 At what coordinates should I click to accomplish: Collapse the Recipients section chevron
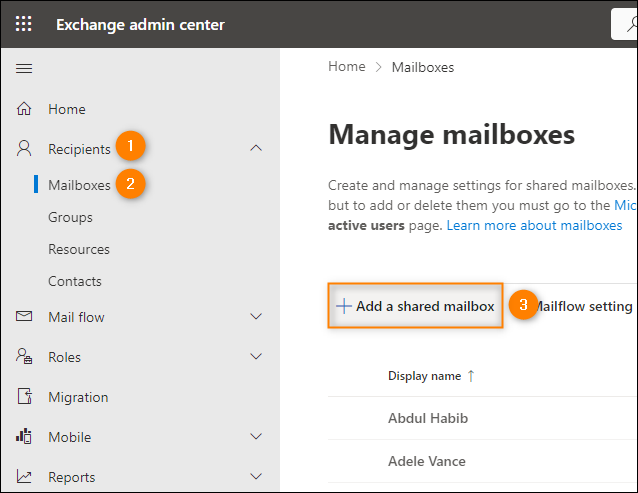tap(256, 148)
